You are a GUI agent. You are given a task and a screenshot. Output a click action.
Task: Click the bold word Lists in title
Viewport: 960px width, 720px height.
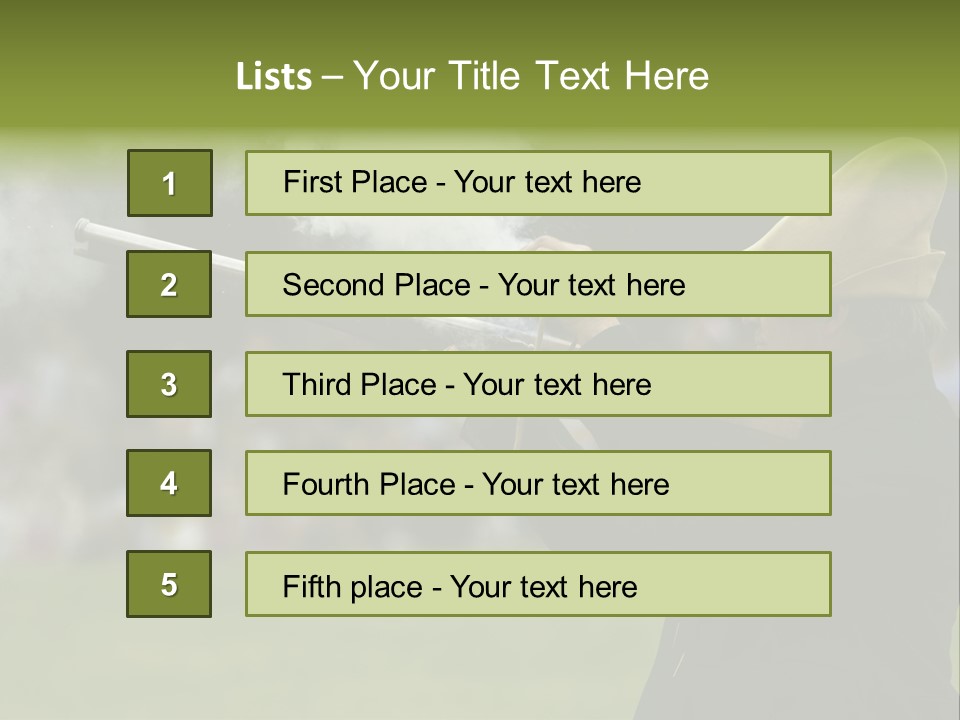tap(274, 77)
